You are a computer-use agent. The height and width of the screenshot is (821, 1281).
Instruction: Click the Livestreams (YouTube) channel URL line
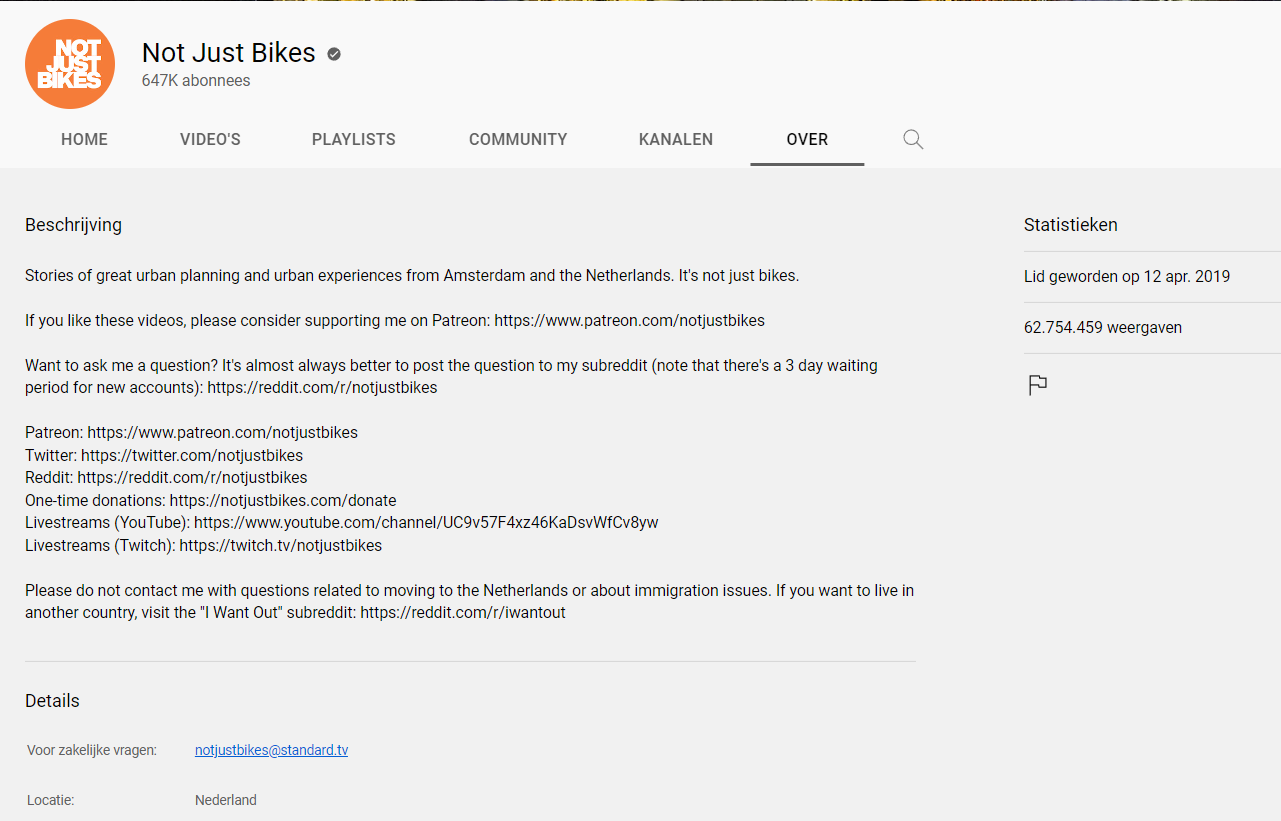pyautogui.click(x=342, y=523)
